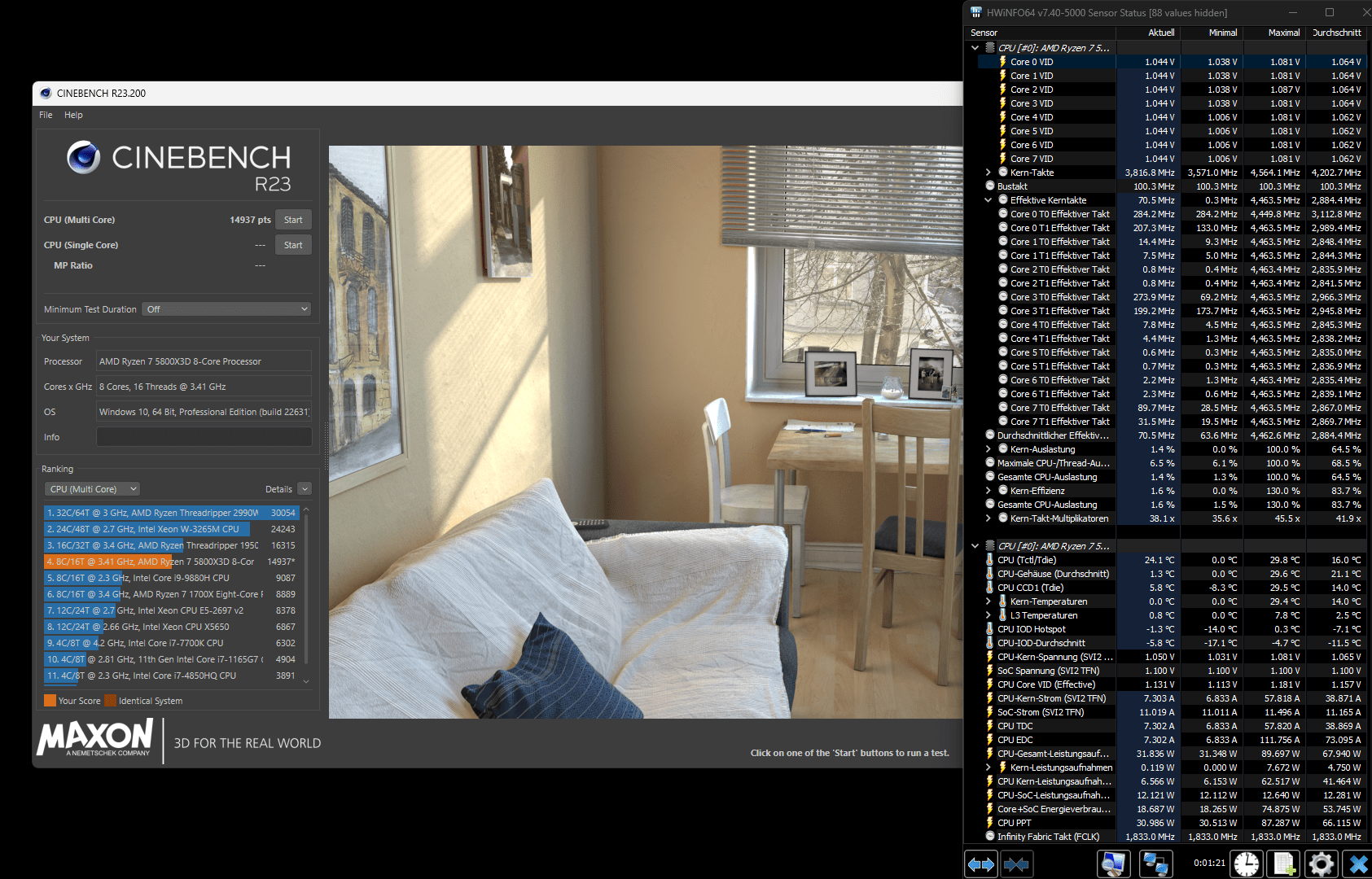Viewport: 1372px width, 879px height.
Task: Click lightning icon beside Core 0 VID
Action: pos(1003,62)
